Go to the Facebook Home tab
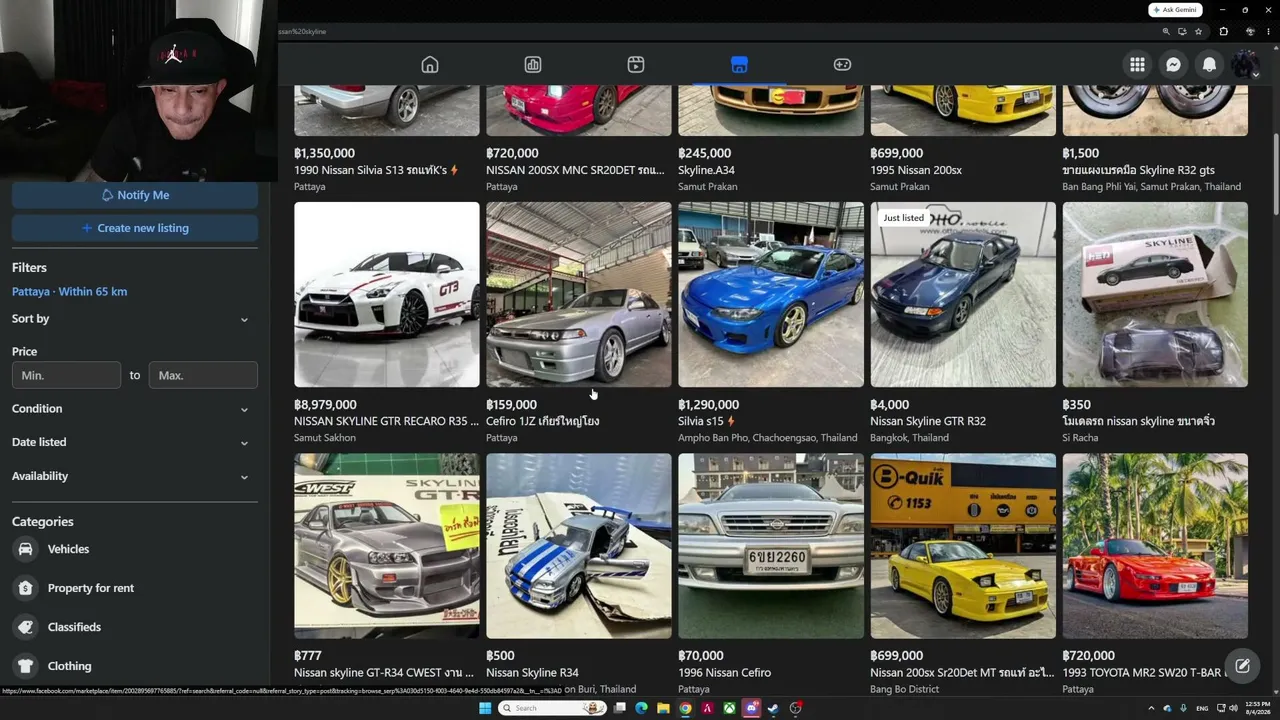The image size is (1280, 720). coord(430,65)
